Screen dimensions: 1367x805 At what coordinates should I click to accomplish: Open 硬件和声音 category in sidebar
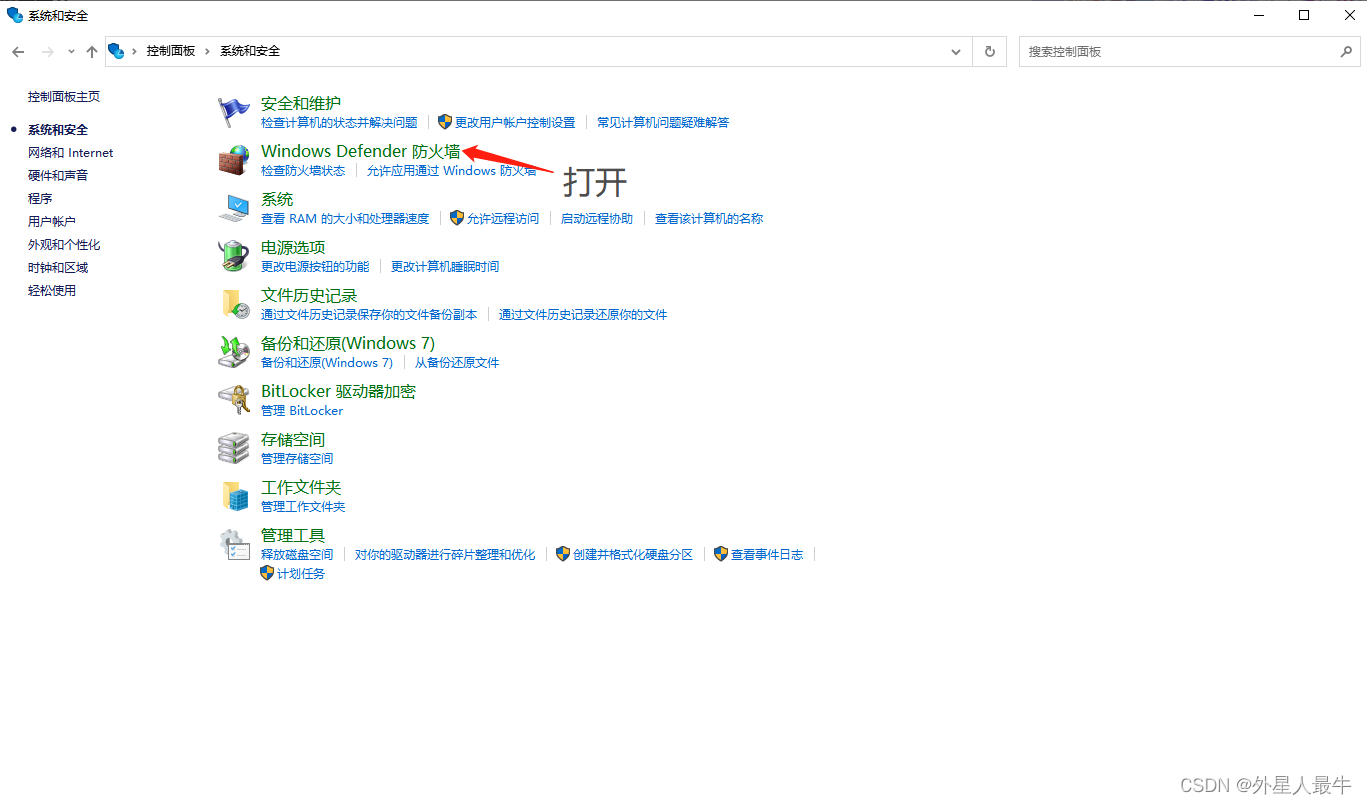(58, 176)
